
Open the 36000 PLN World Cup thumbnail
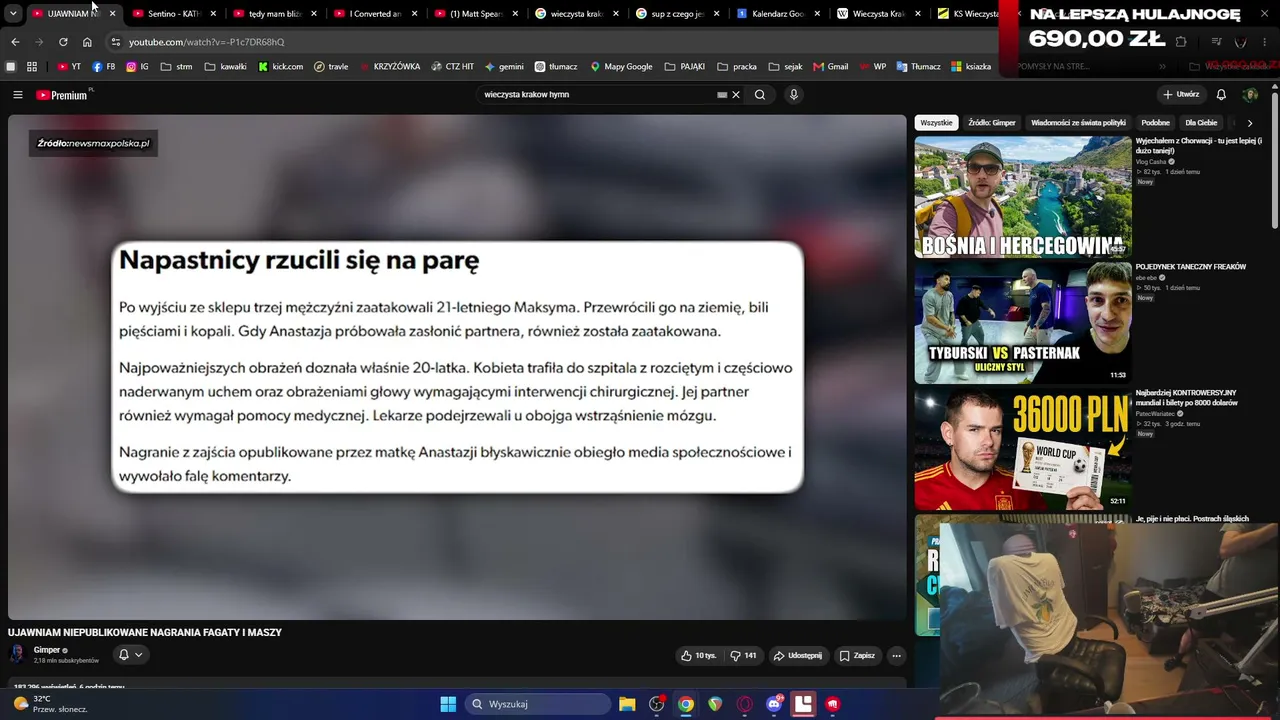[1023, 449]
